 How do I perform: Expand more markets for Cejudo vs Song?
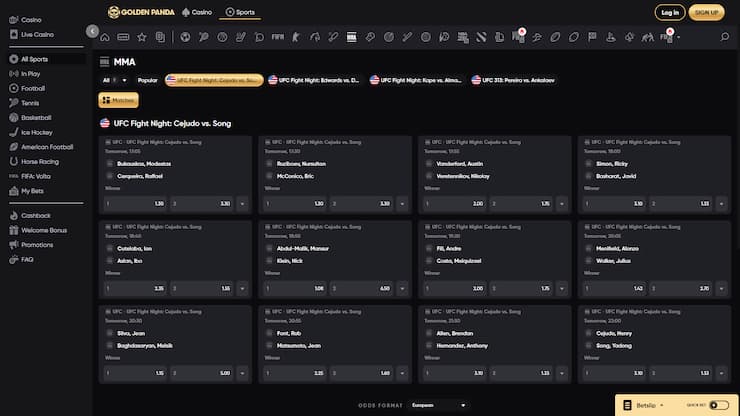722,373
